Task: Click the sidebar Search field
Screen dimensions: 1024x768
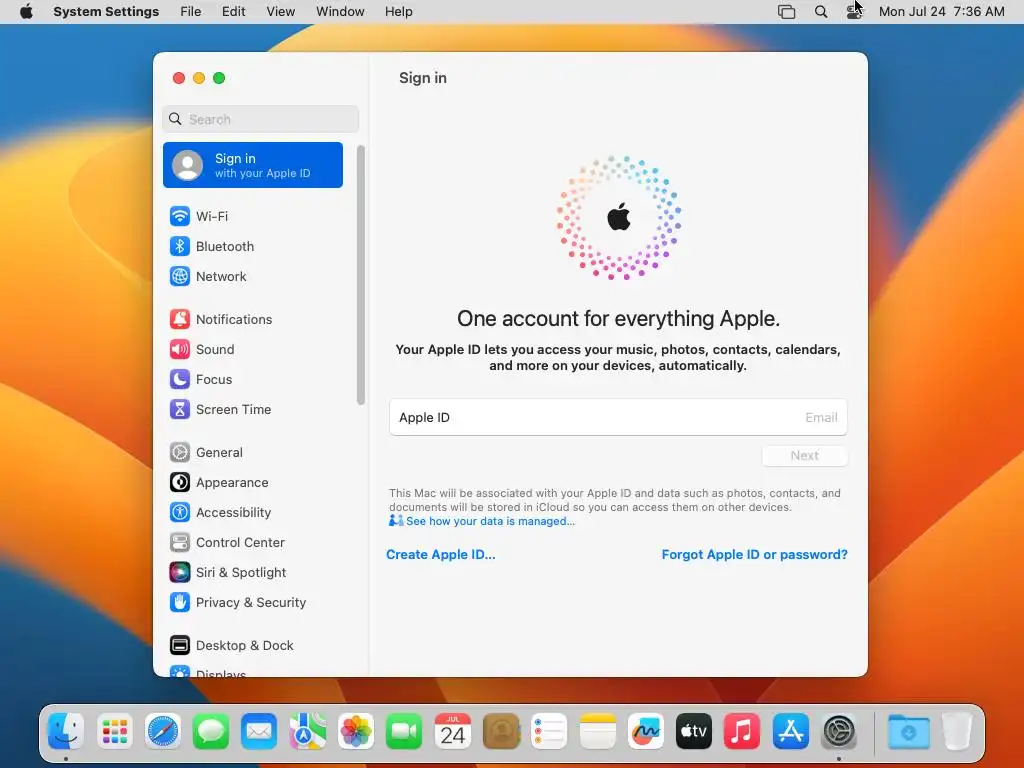Action: click(261, 119)
